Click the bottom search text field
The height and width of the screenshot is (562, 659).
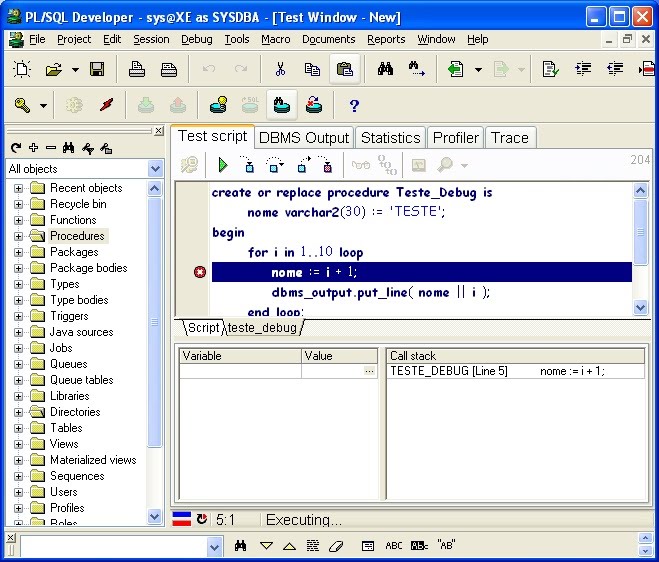[114, 546]
